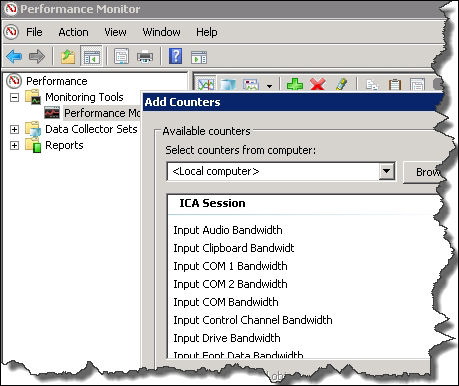Click the Browse button
The height and width of the screenshot is (386, 459).
424,172
